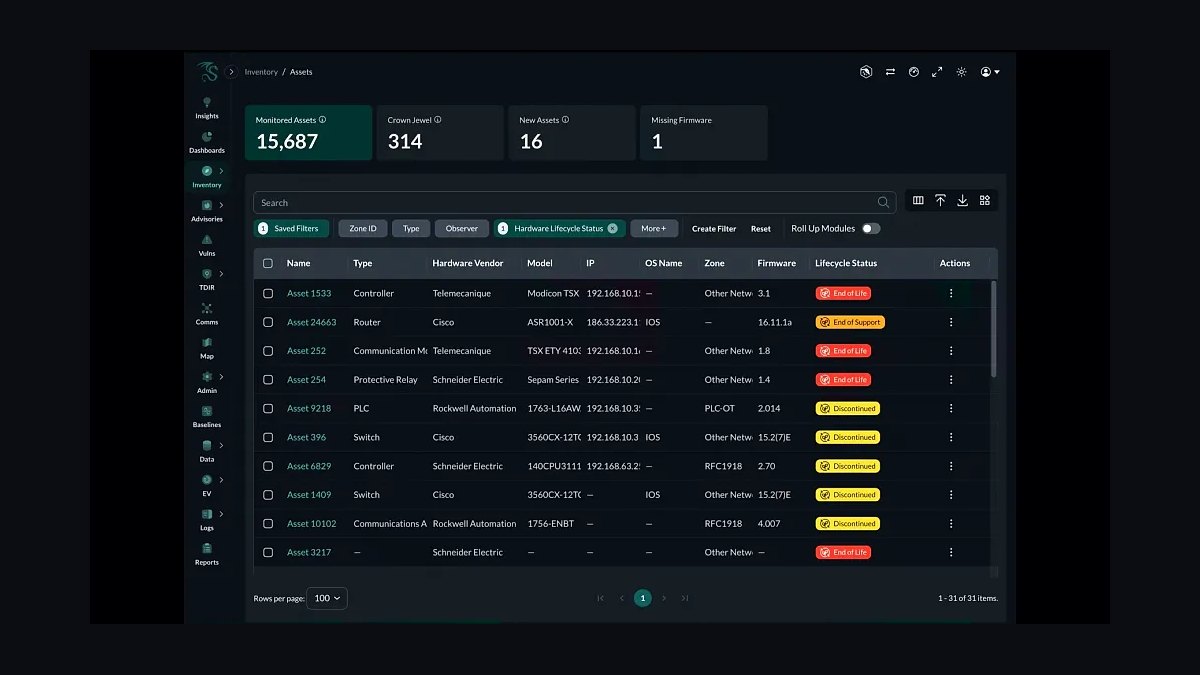Remove the Hardware Lifecycle Status filter

613,228
